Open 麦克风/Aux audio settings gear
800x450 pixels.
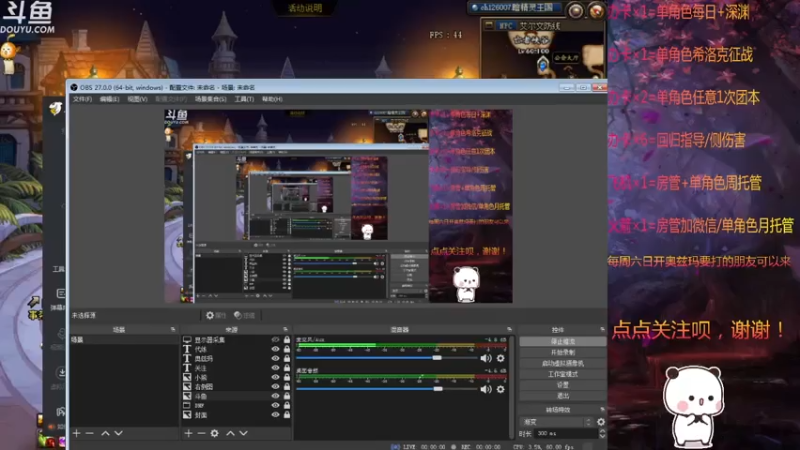click(501, 358)
